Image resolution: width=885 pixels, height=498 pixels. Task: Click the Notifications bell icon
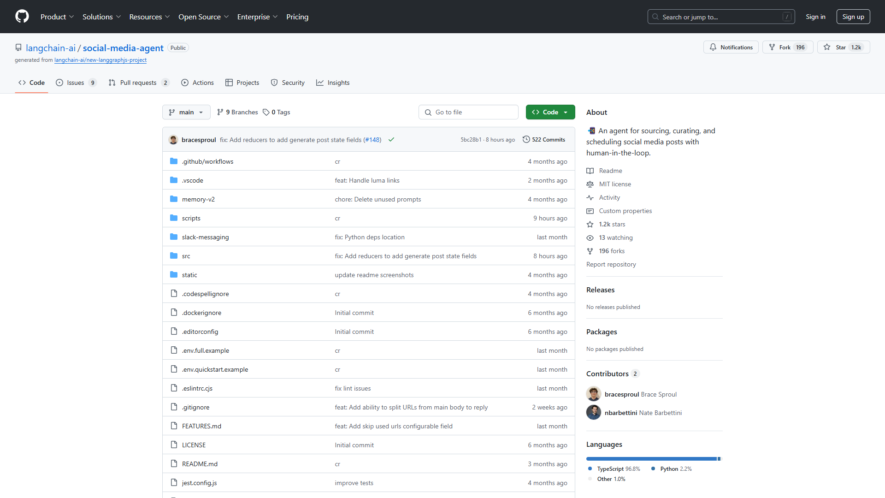pos(713,47)
